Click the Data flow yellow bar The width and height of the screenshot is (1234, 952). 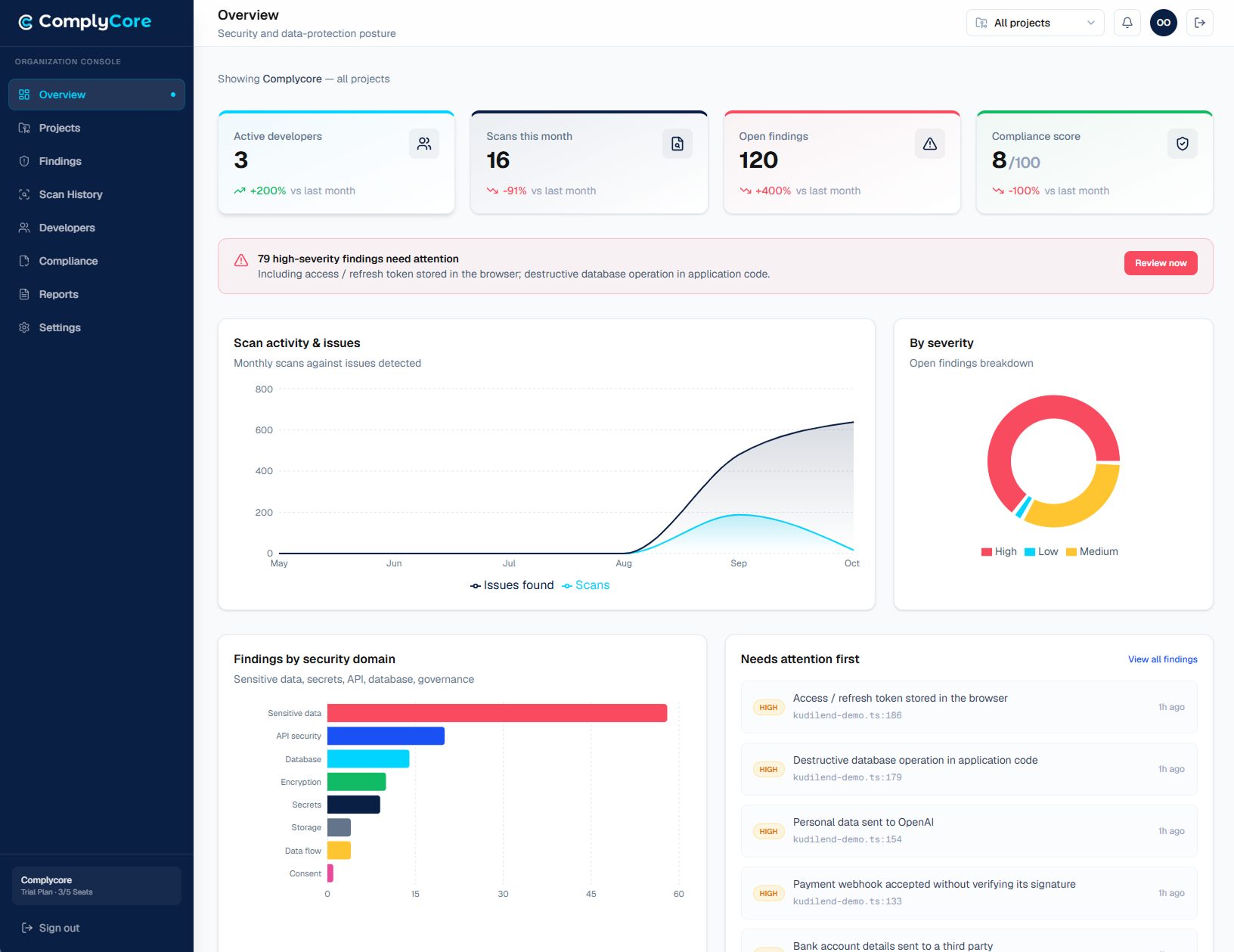coord(339,851)
